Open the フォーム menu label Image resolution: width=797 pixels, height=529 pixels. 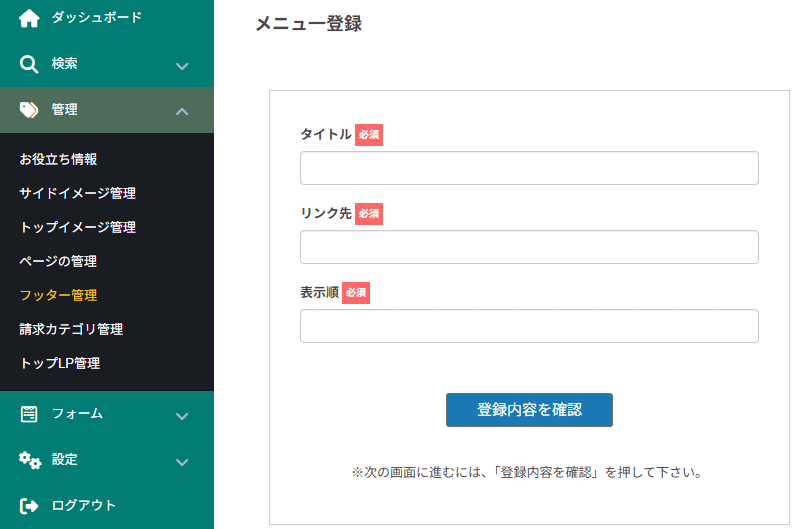pyautogui.click(x=77, y=414)
